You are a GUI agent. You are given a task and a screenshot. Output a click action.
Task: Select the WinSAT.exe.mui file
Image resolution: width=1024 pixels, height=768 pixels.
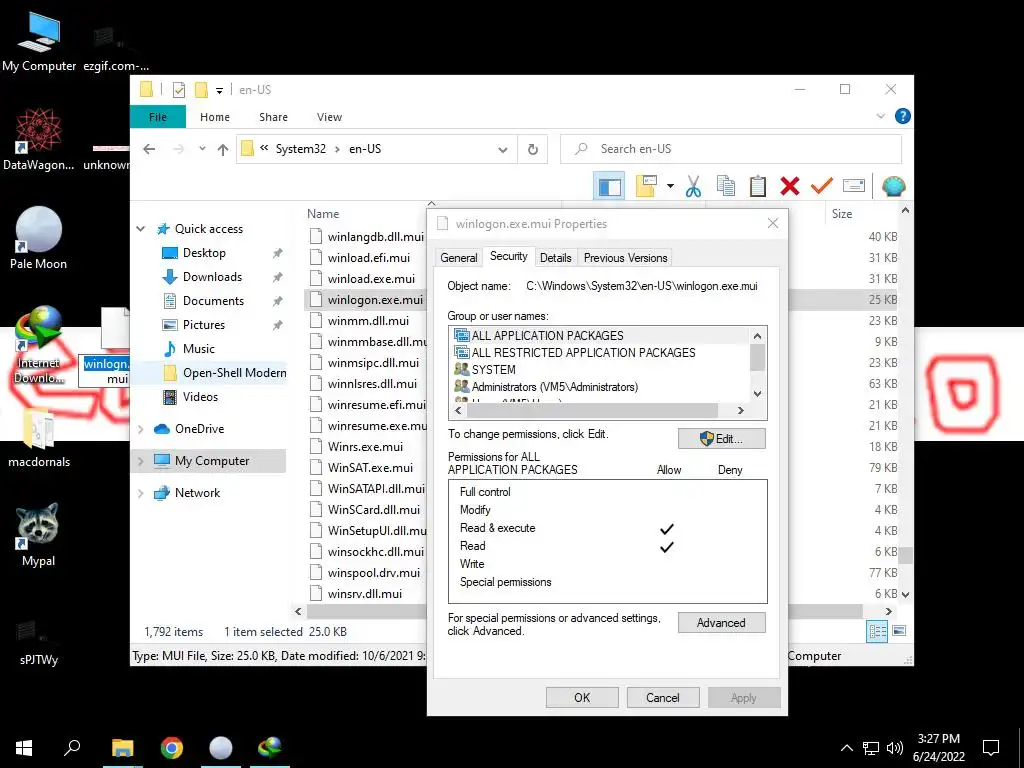[x=370, y=468]
